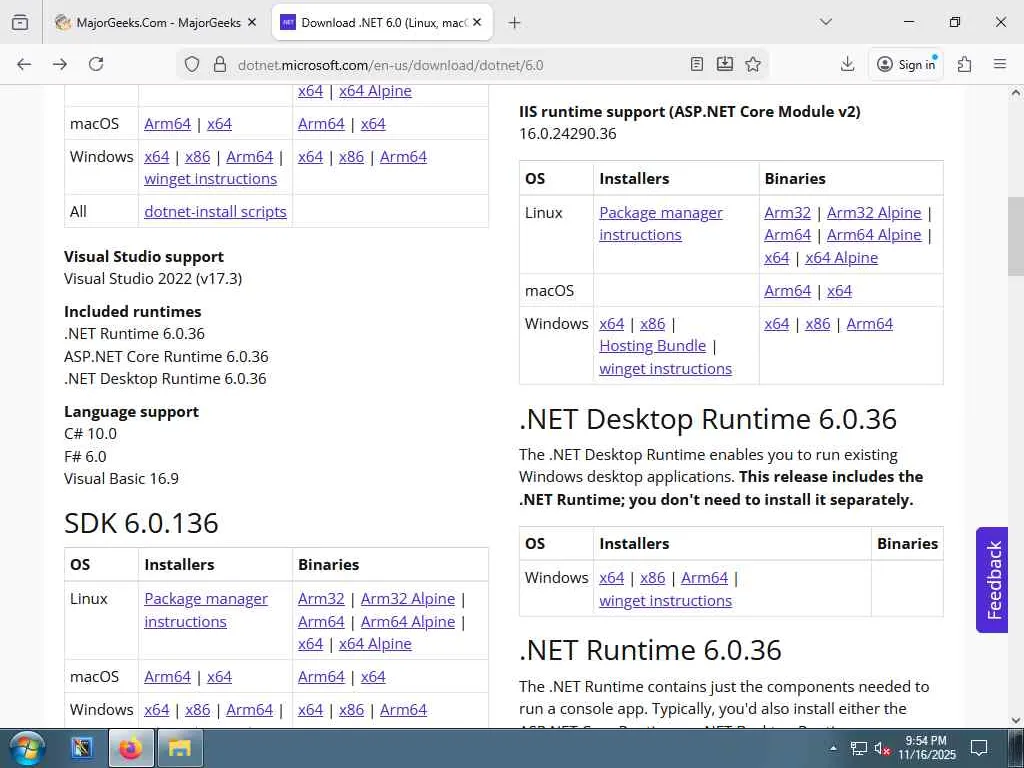This screenshot has width=1024, height=768.
Task: Download SDK 6.0.136 Linux Arm32 binary
Action: pos(321,599)
